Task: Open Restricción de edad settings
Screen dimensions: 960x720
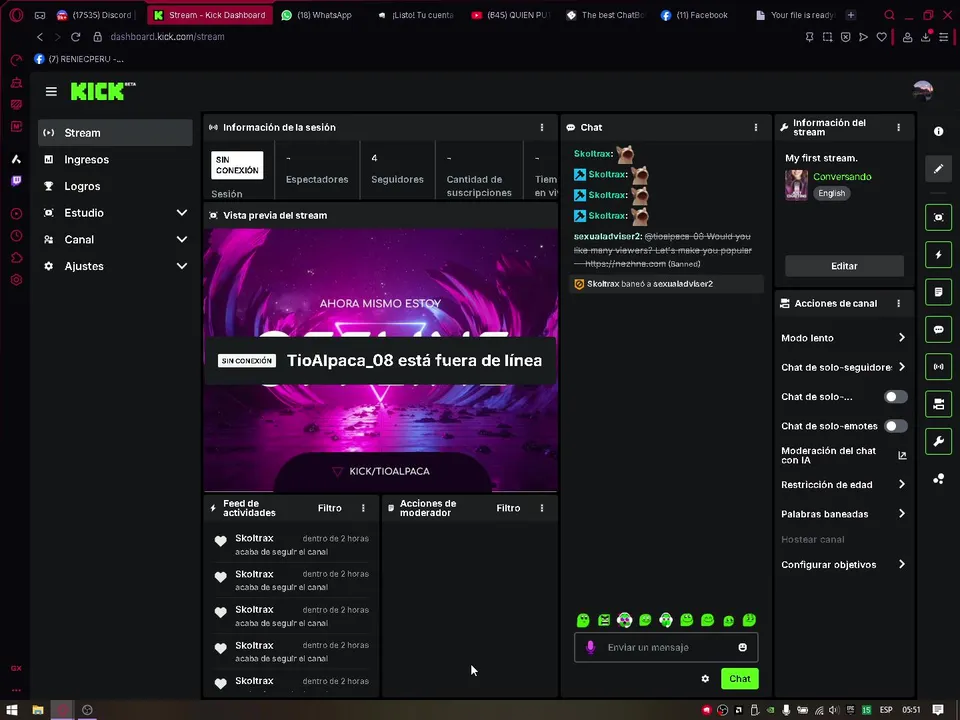Action: [x=844, y=485]
